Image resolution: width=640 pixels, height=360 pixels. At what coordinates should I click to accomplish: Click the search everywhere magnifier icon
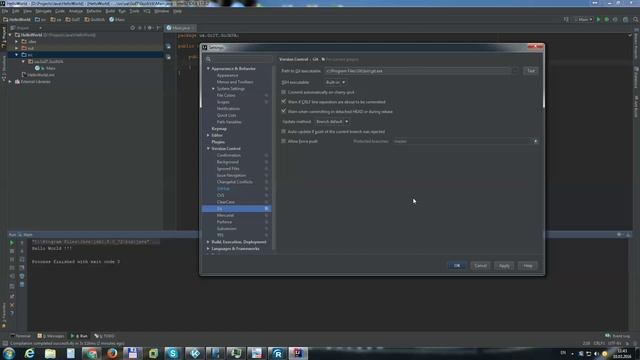[x=636, y=19]
